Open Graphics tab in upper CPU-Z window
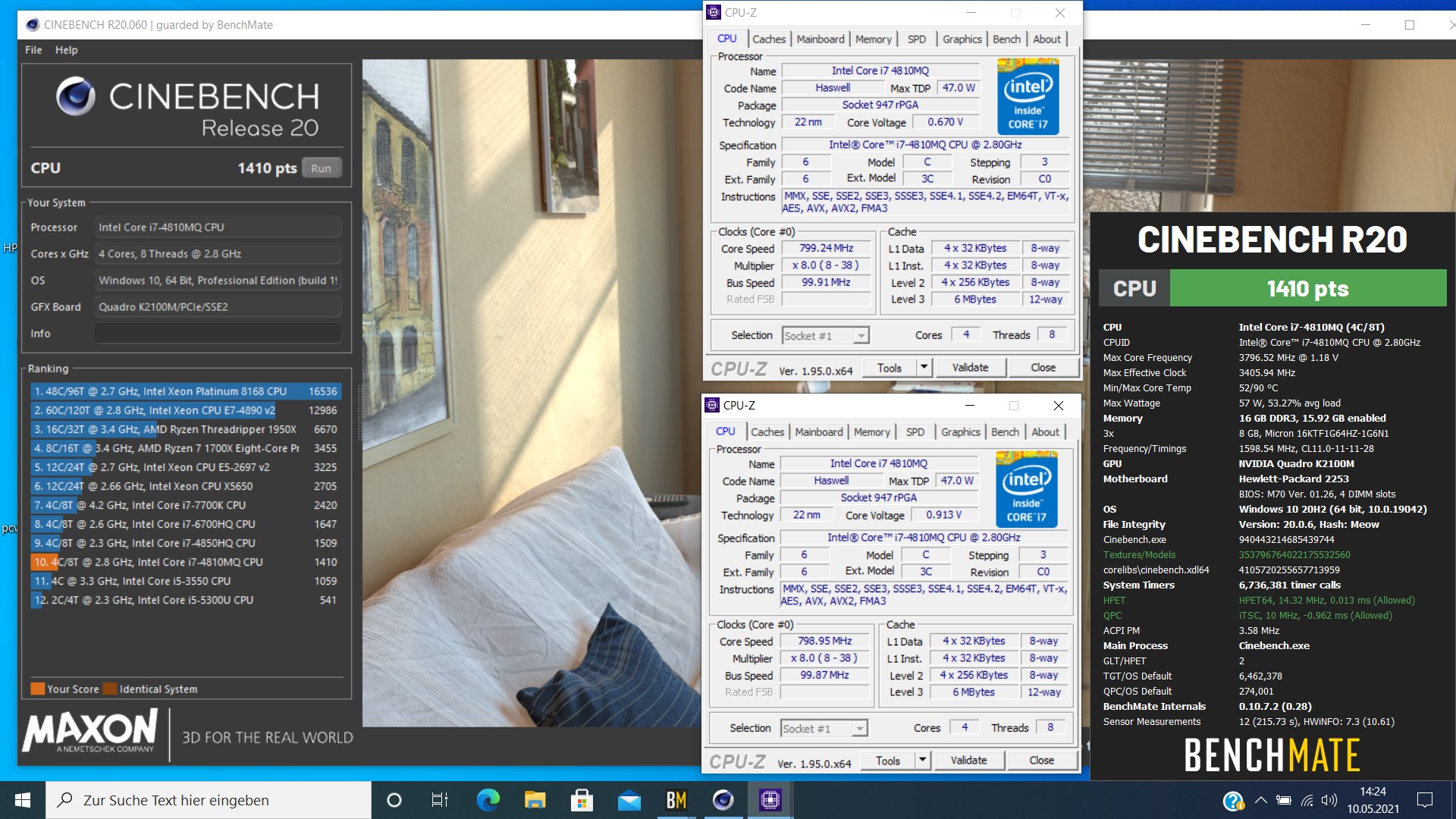 coord(962,39)
